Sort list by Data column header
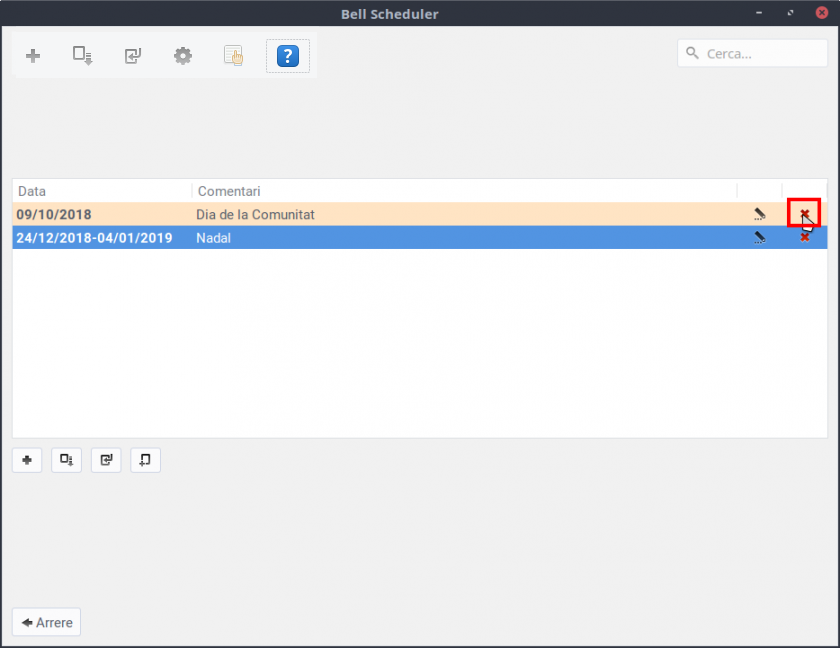The width and height of the screenshot is (840, 648). coord(100,191)
